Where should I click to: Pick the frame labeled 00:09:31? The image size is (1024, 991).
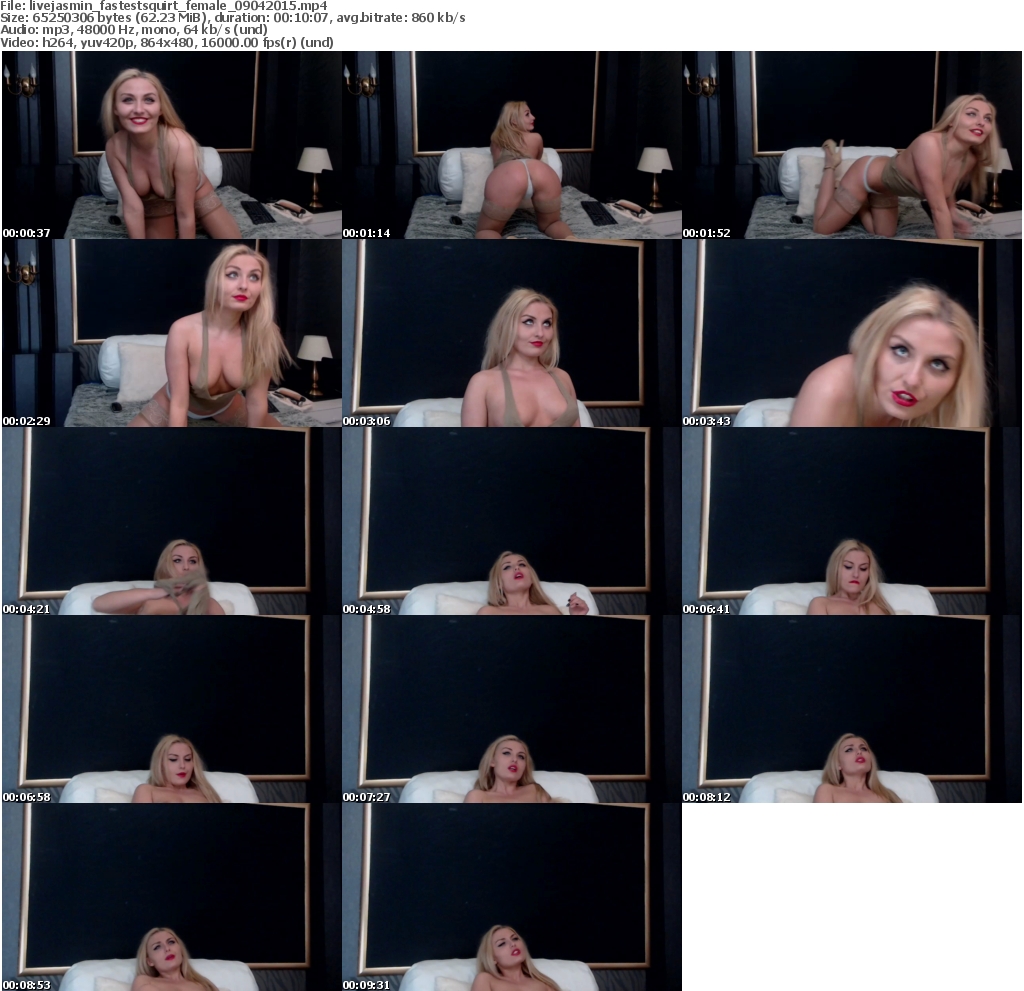[512, 898]
